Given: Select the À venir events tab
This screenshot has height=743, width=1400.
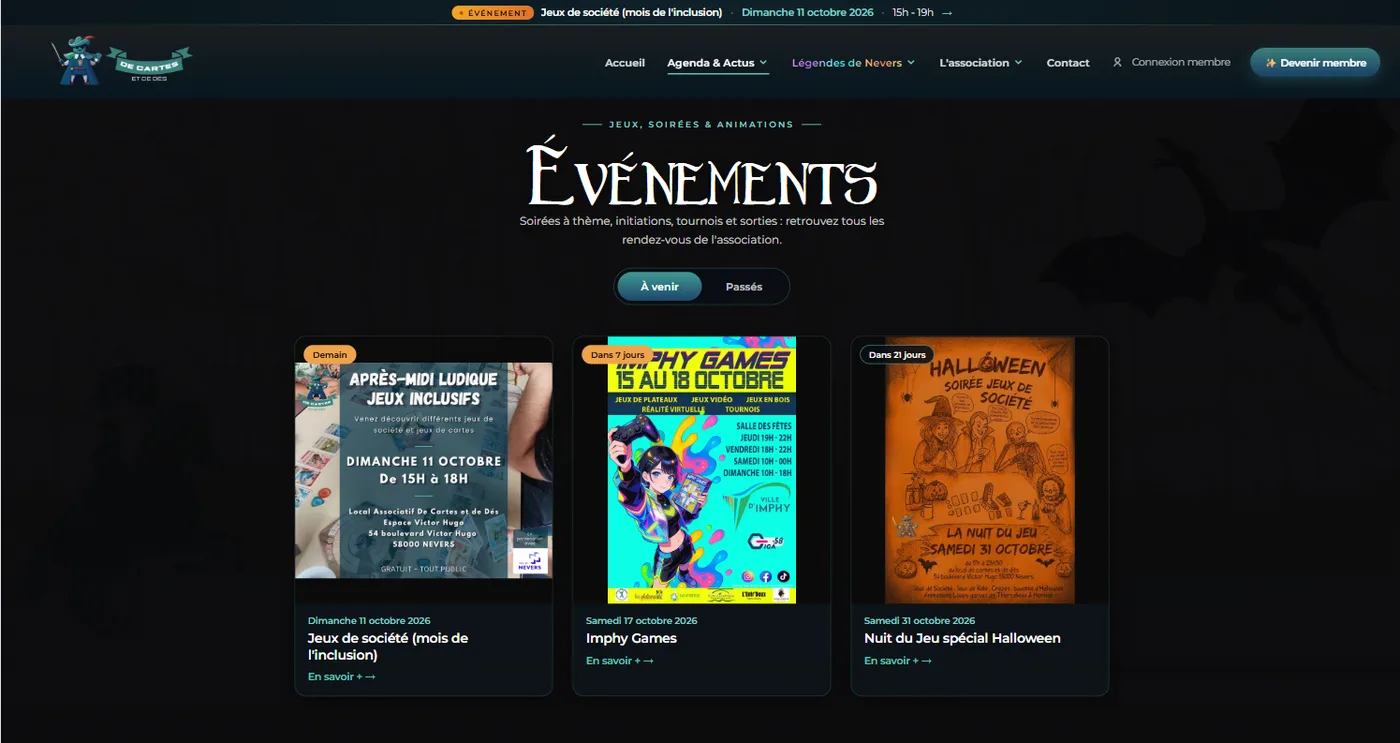Looking at the screenshot, I should tap(659, 287).
